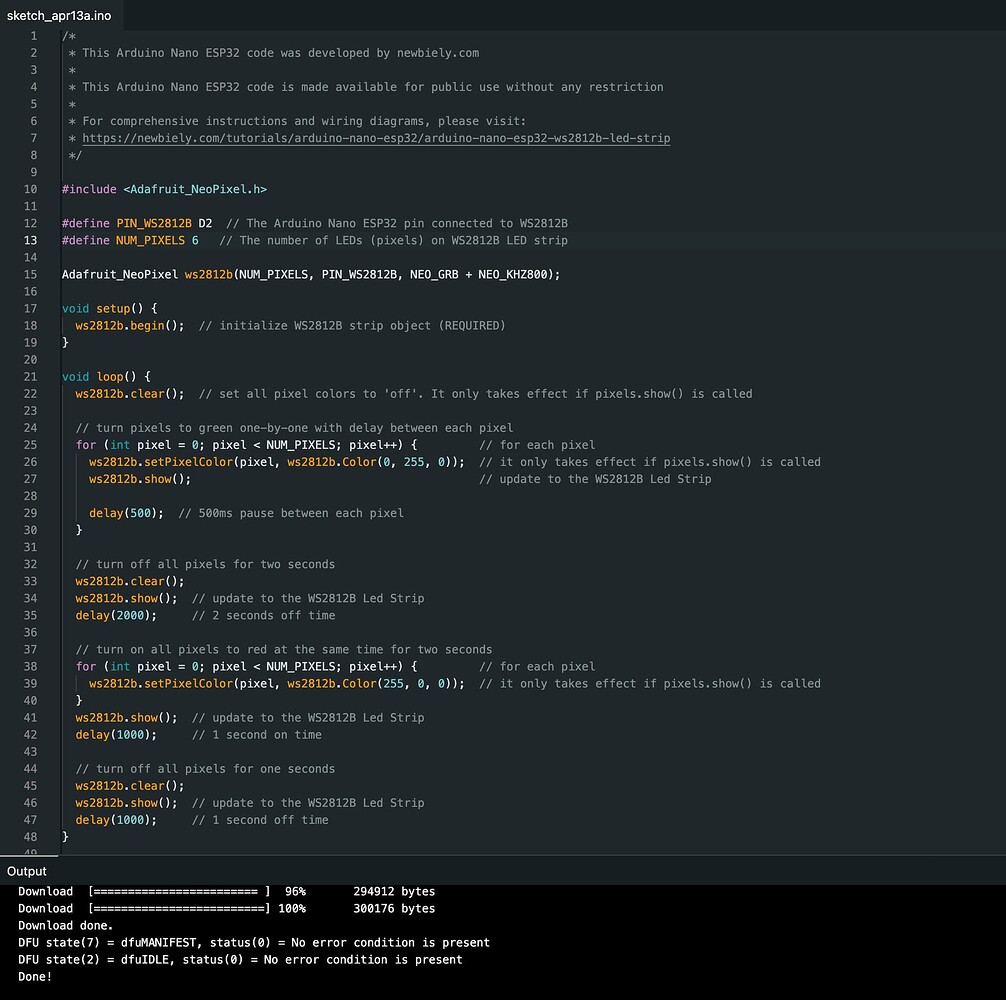
Task: Switch to the sketch_apr13a.ino tab
Action: click(x=59, y=15)
